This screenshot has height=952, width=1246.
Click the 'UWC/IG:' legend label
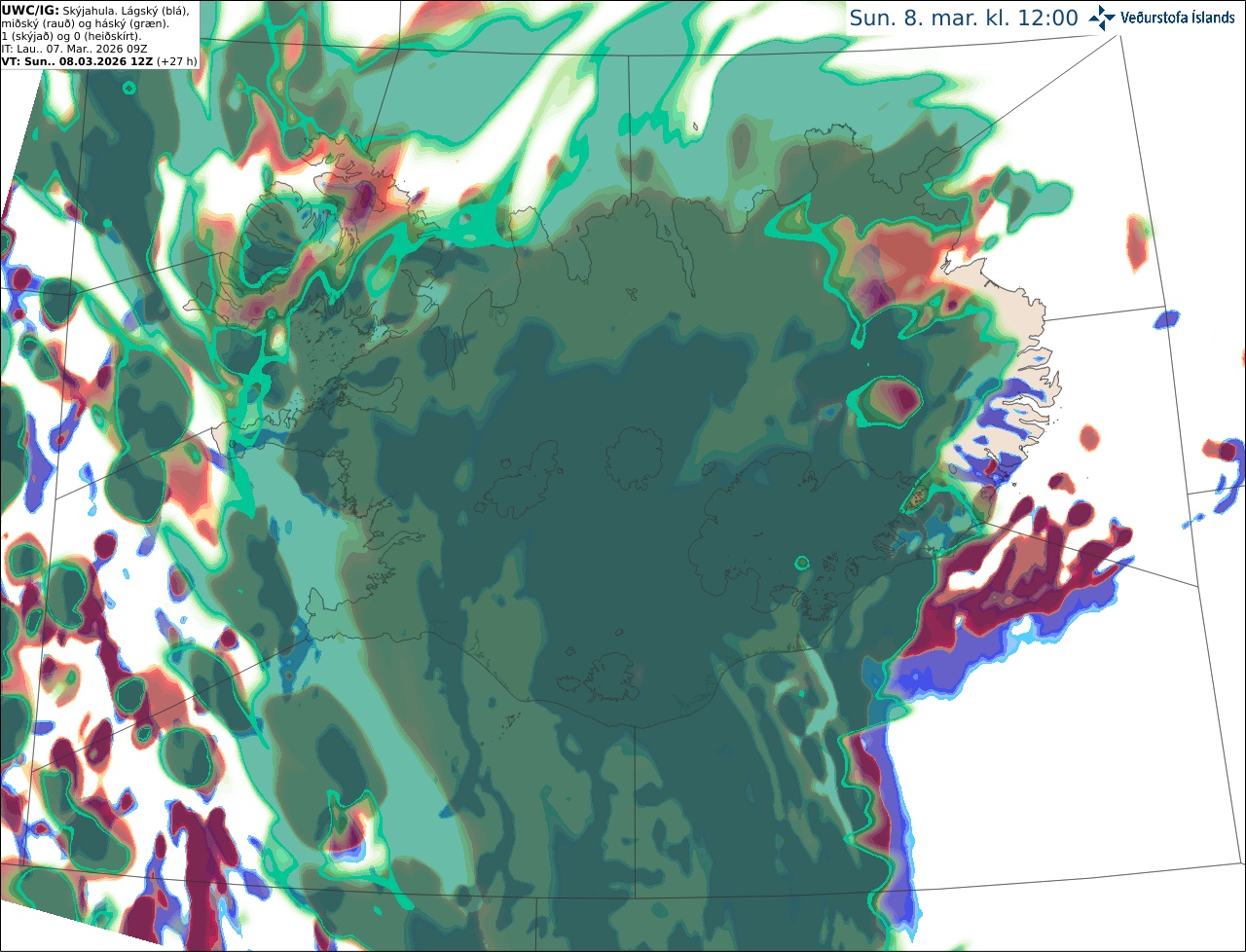tap(30, 11)
